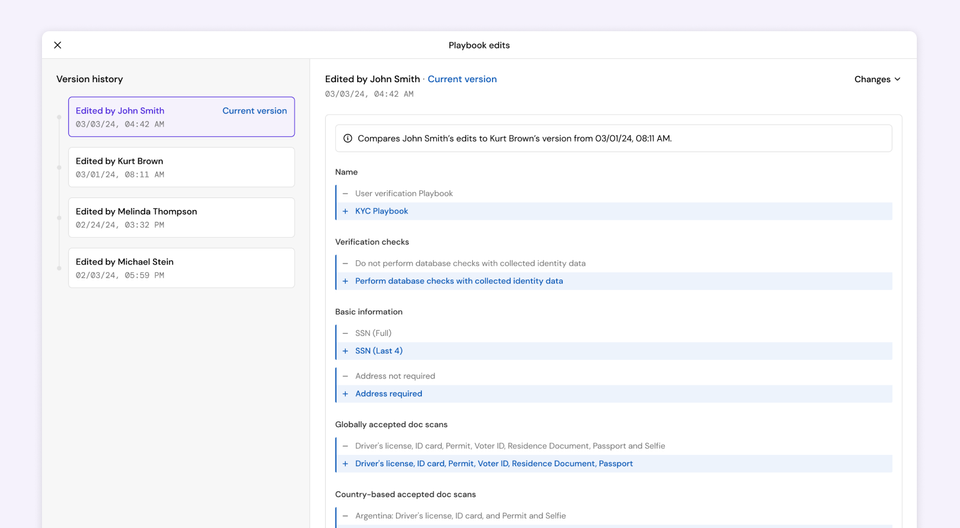Select version edited by John Smith
Viewport: 960px width, 528px height.
click(x=181, y=117)
